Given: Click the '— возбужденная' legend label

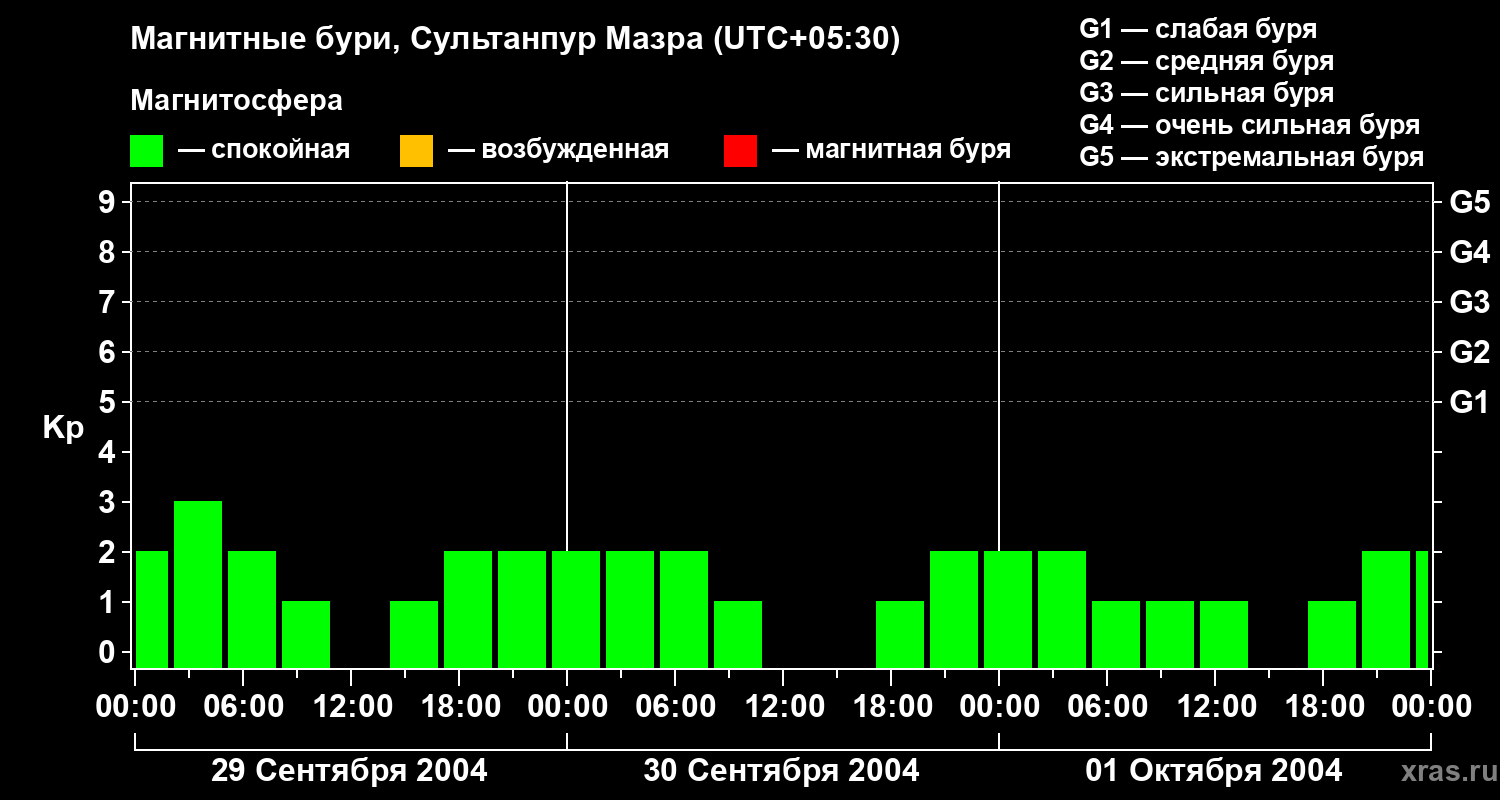Looking at the screenshot, I should click(558, 151).
